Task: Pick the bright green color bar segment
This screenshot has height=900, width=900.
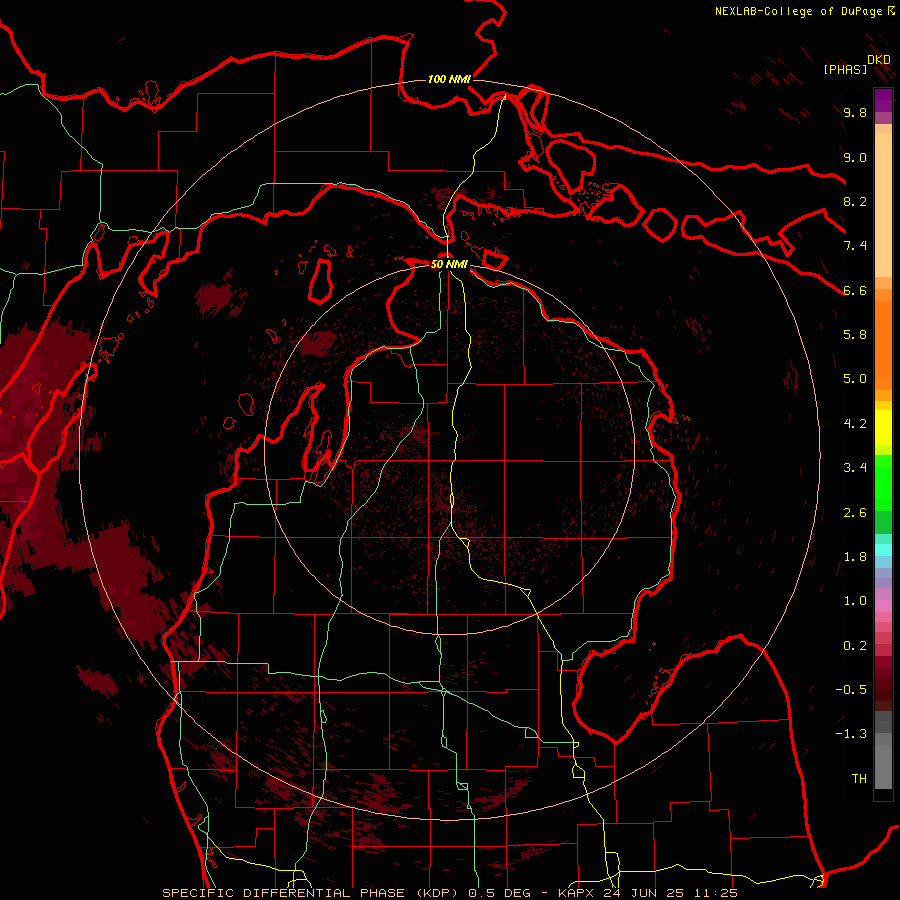Action: point(883,483)
